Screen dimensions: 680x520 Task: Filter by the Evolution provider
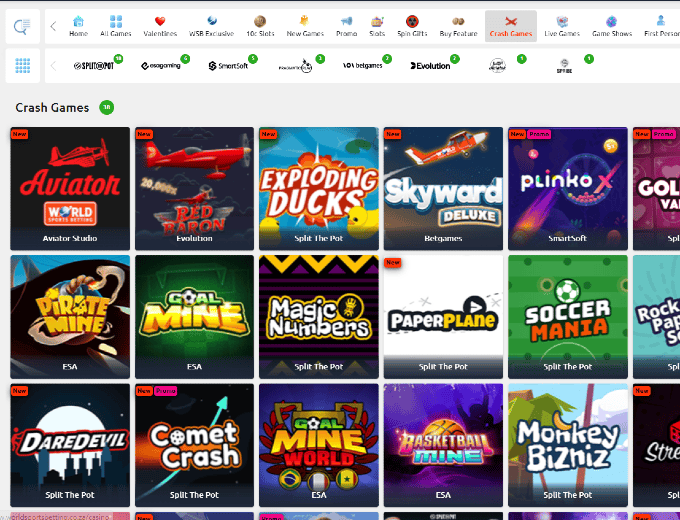430,65
